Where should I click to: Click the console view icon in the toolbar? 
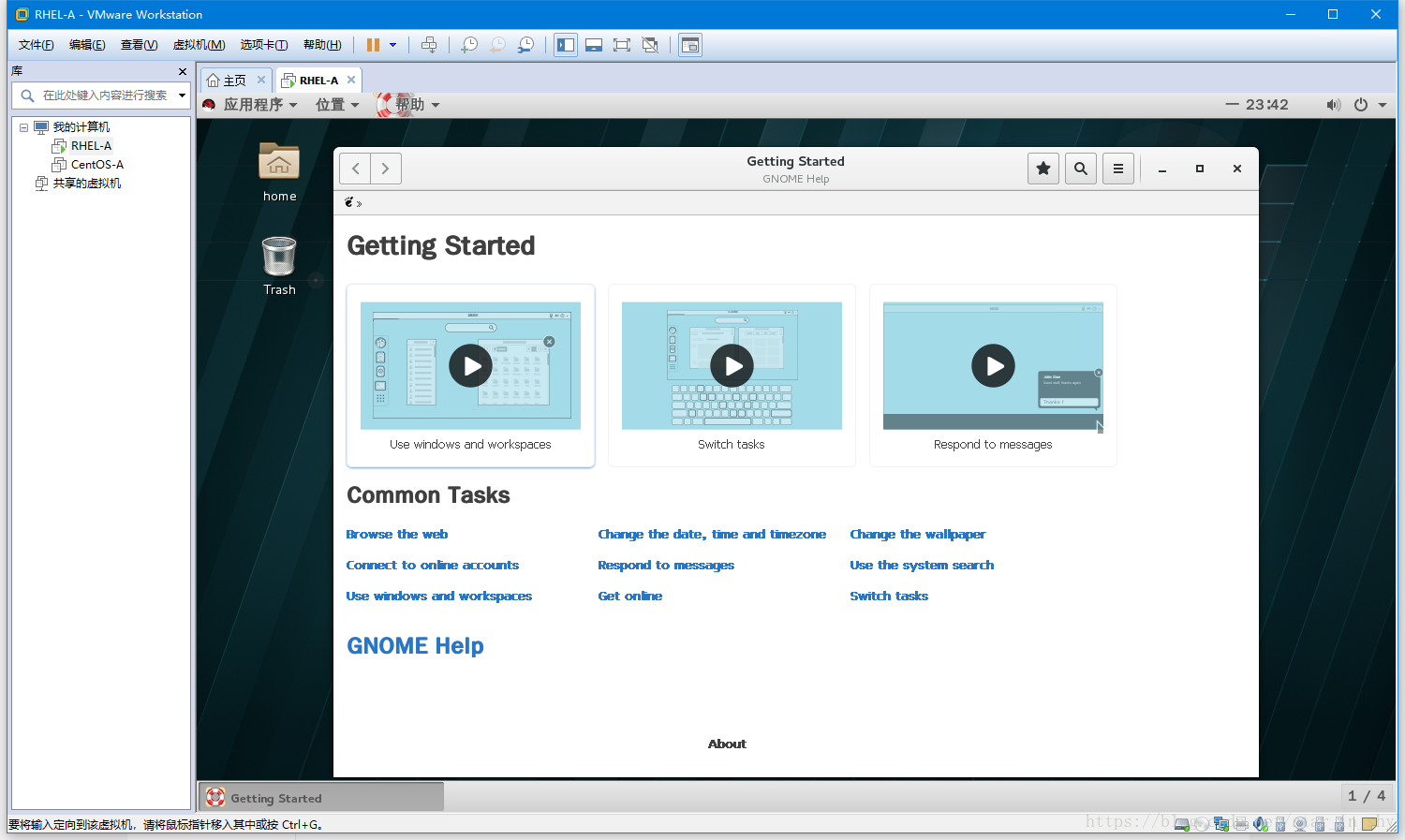click(x=690, y=45)
